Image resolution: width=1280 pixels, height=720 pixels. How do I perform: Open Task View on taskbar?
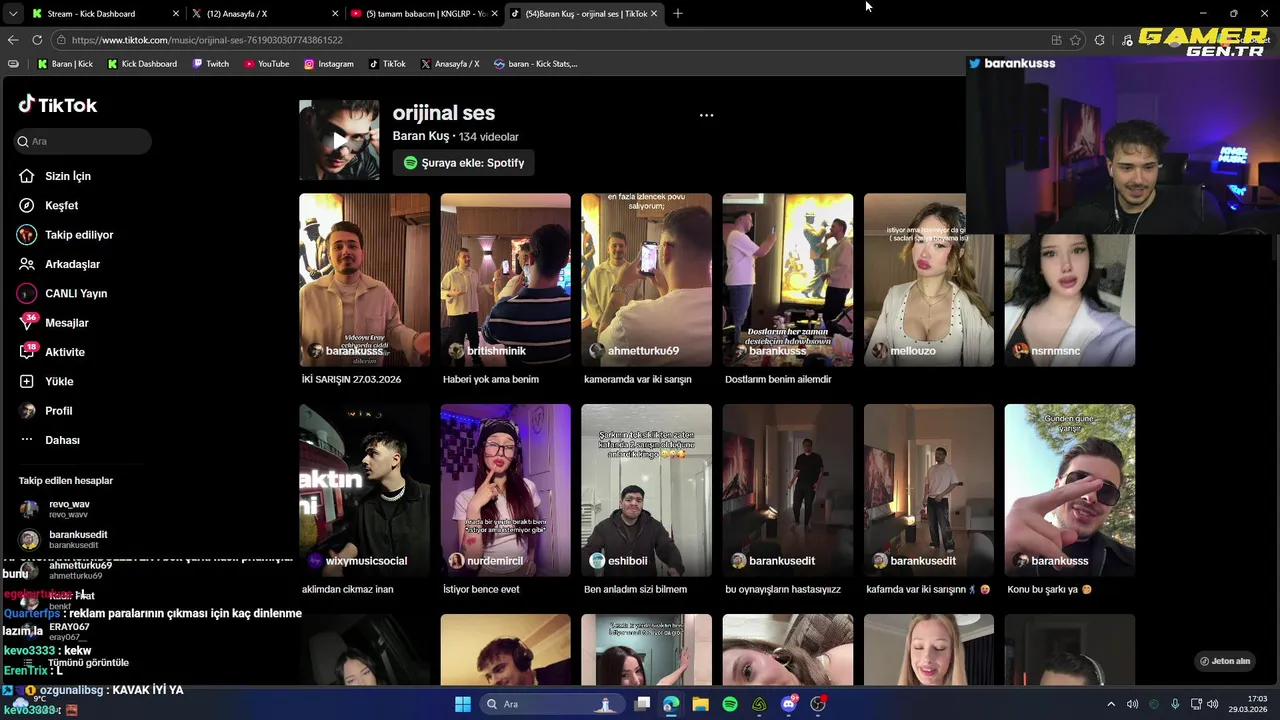[642, 704]
